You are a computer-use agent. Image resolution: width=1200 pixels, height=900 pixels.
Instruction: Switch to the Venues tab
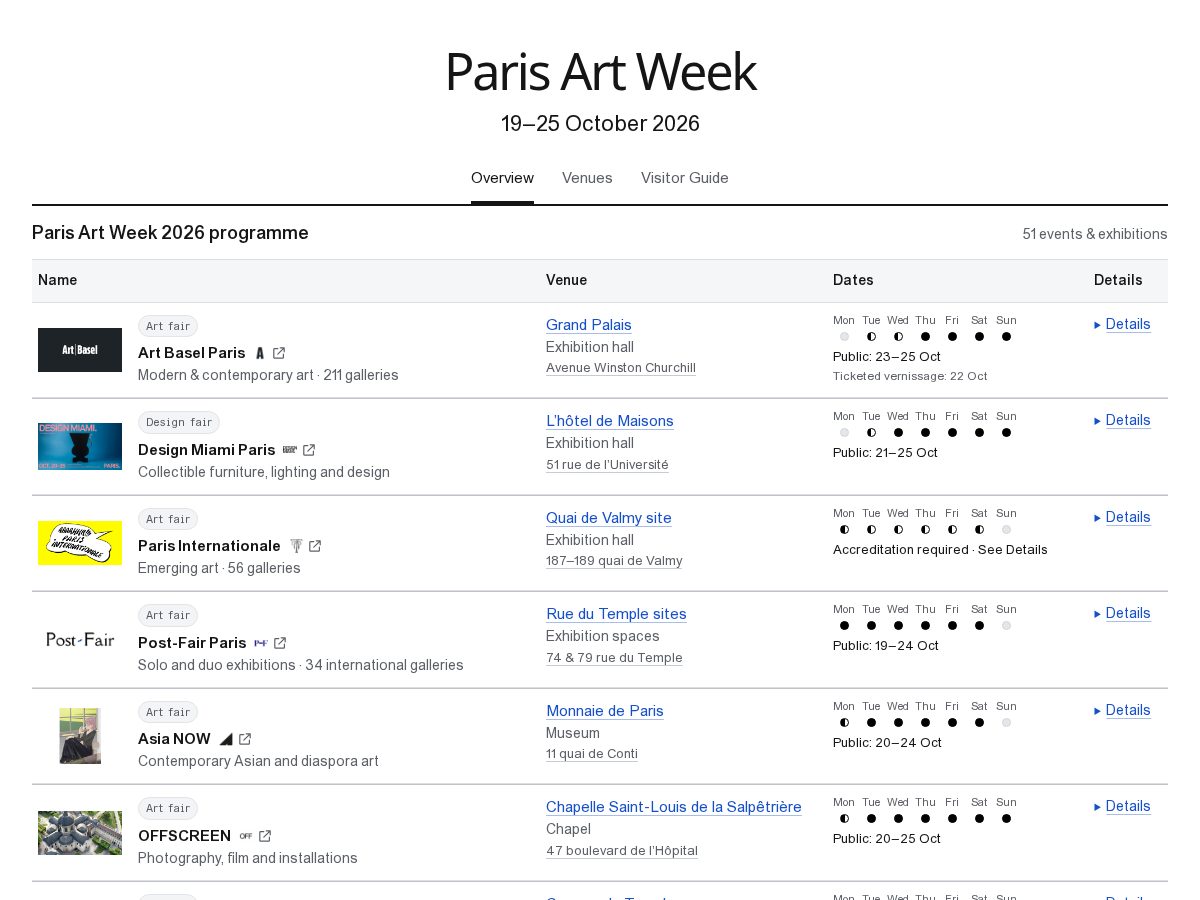(x=587, y=178)
